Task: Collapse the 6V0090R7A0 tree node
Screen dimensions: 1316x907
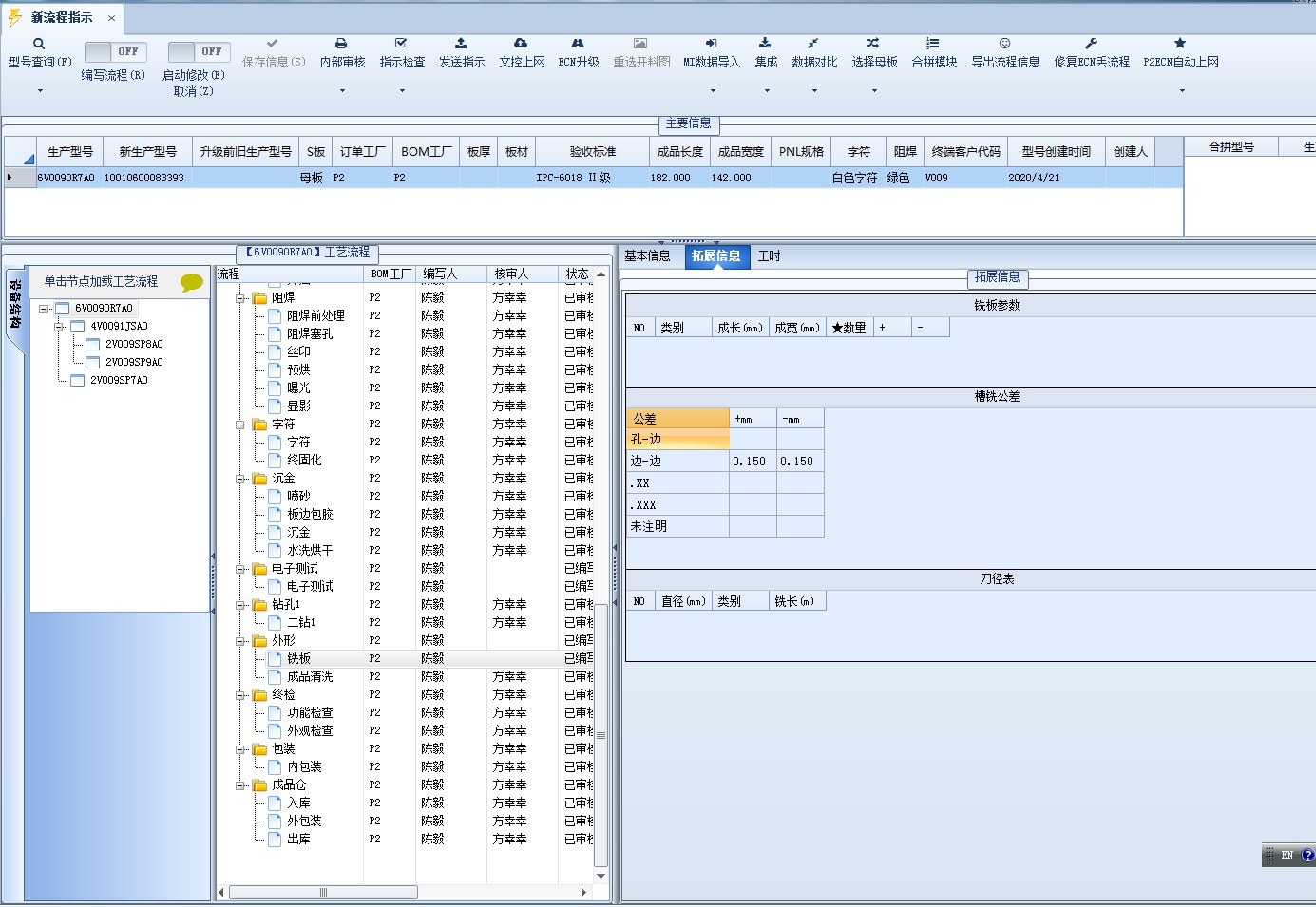Action: (x=44, y=309)
